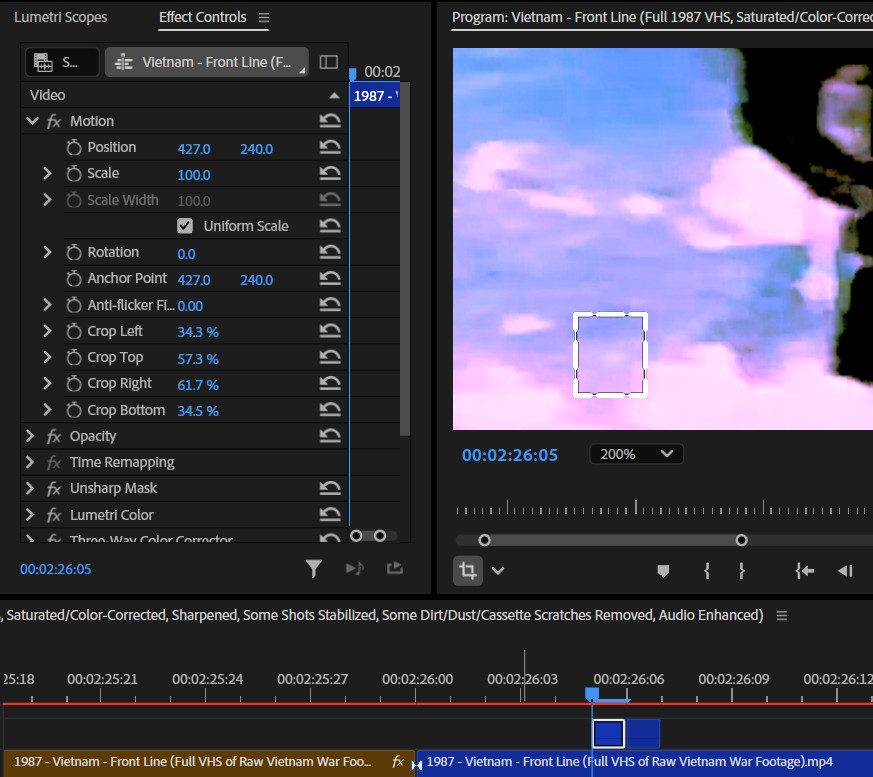This screenshot has width=873, height=777.
Task: Click the export frame icon in Effect Controls
Action: pos(395,568)
